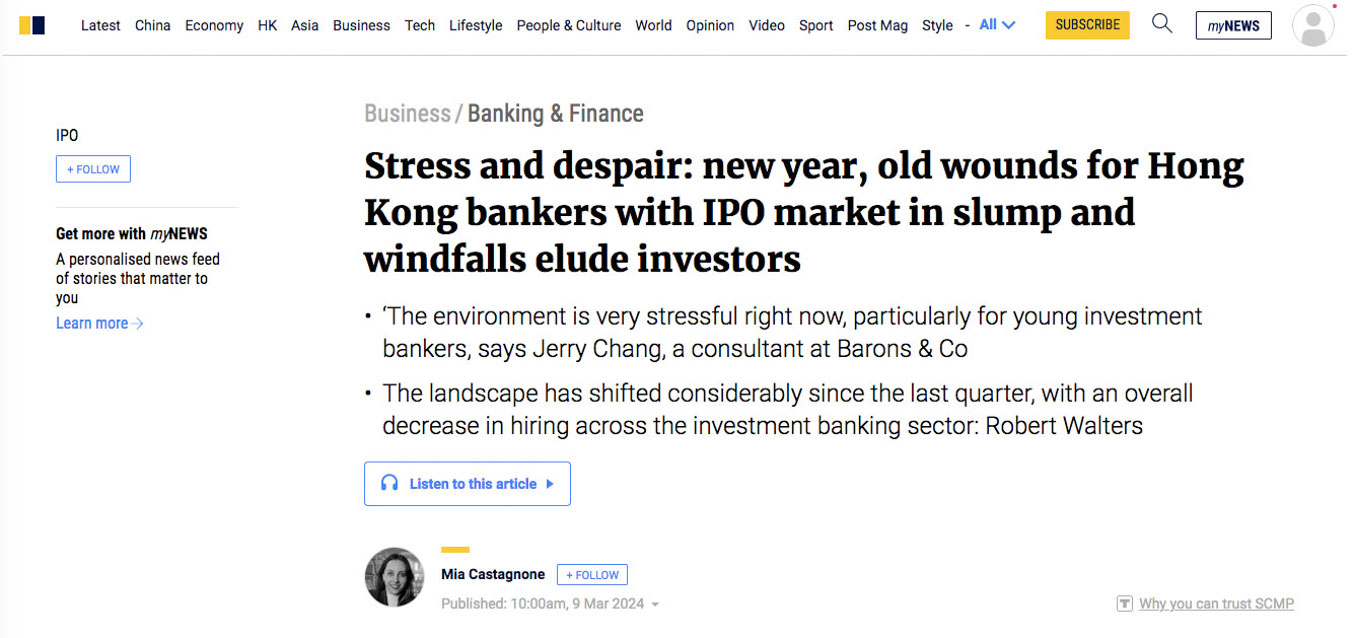The image size is (1354, 638).
Task: Open the Banking & Finance breadcrumb
Action: click(556, 113)
